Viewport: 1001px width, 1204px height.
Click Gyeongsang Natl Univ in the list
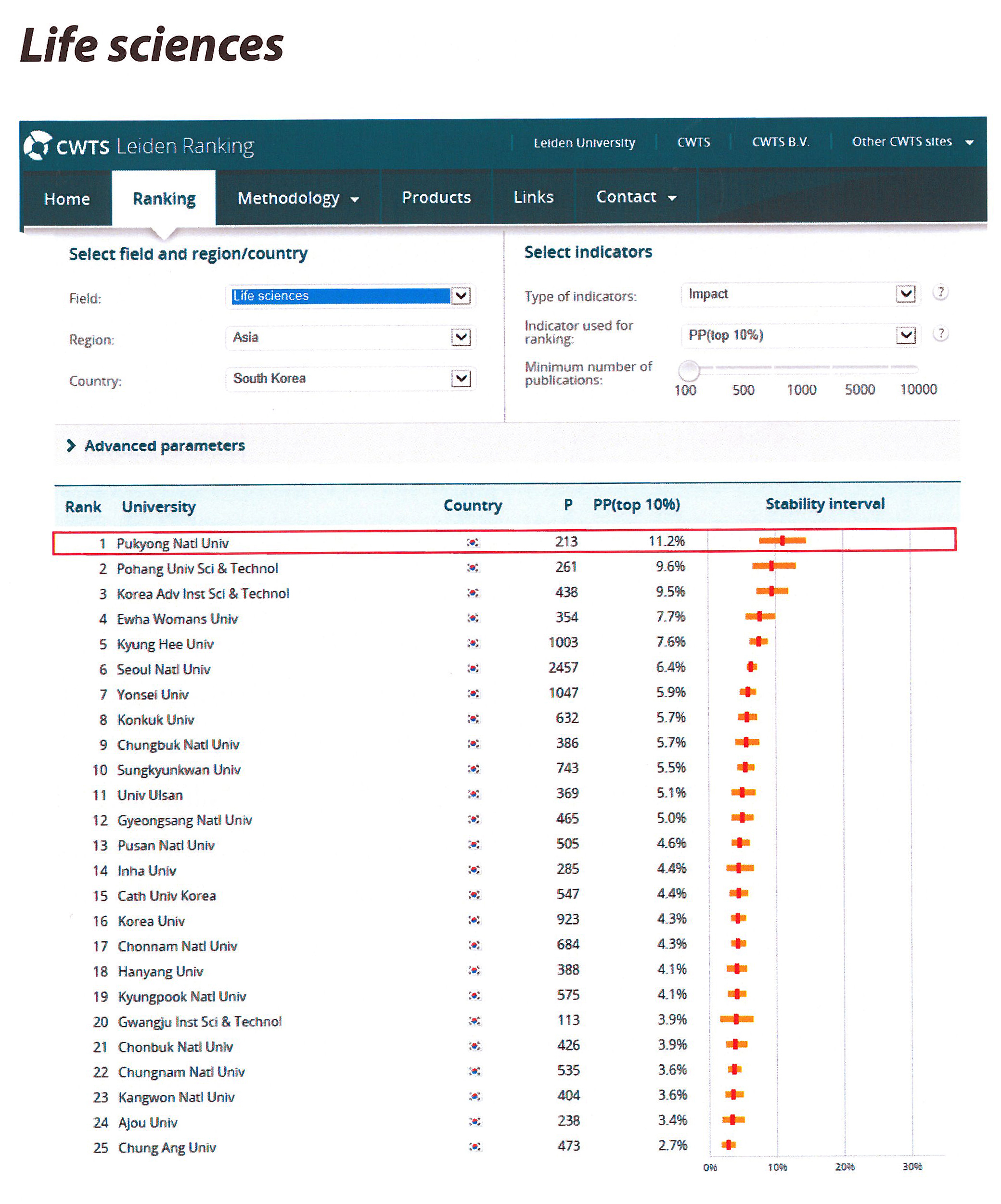pyautogui.click(x=185, y=821)
